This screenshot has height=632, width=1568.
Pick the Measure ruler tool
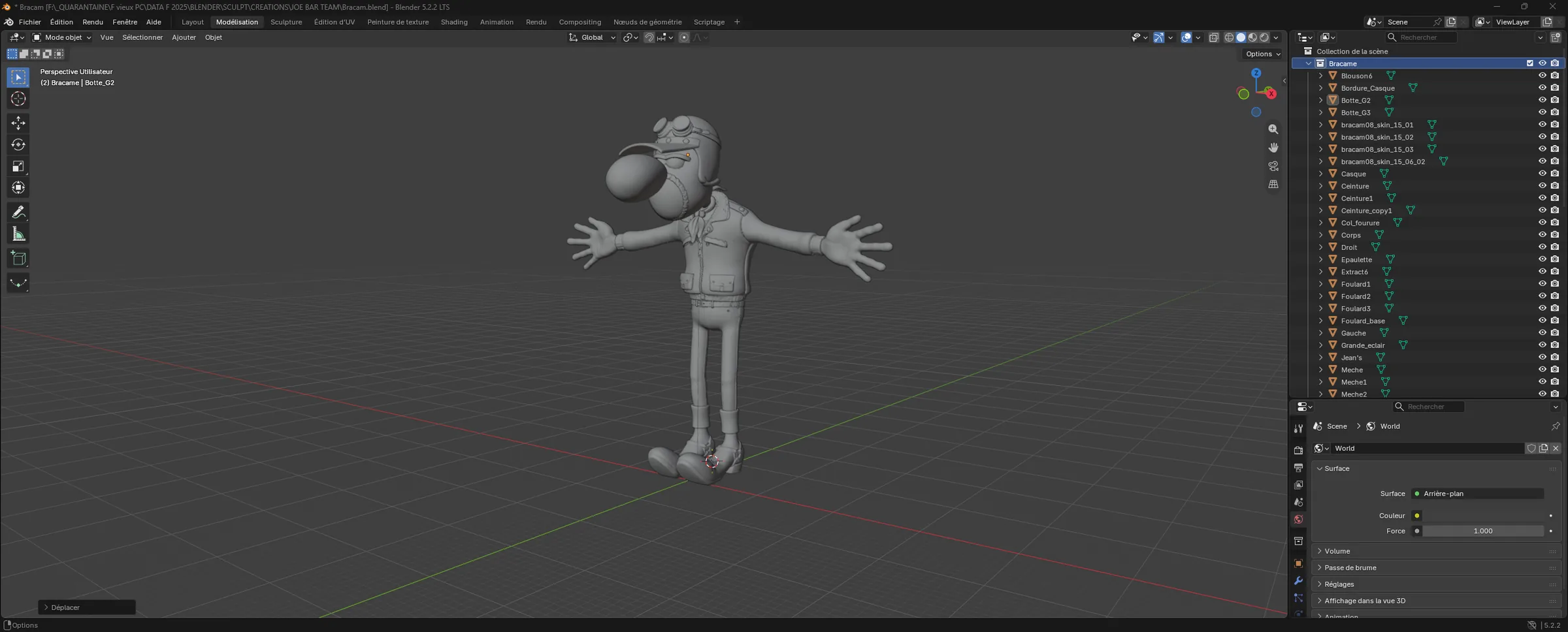click(18, 234)
